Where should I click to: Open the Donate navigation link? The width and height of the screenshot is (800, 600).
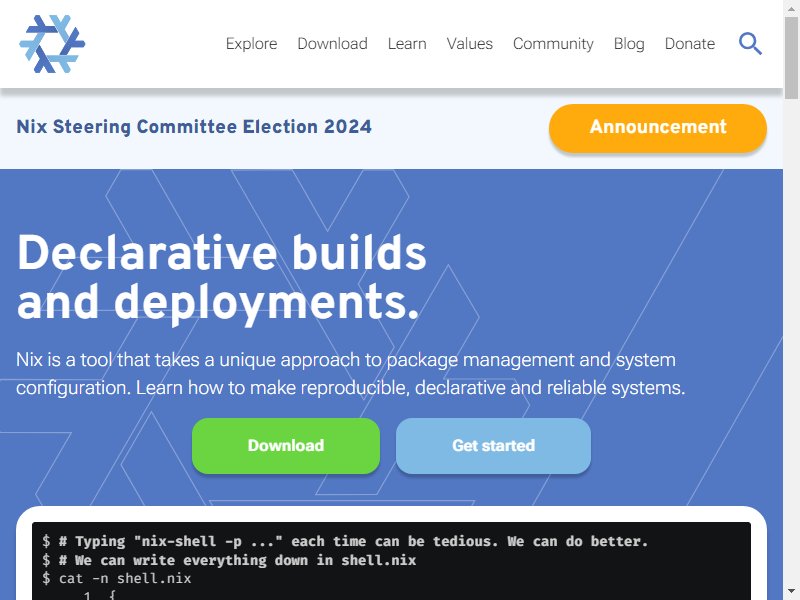(x=689, y=44)
